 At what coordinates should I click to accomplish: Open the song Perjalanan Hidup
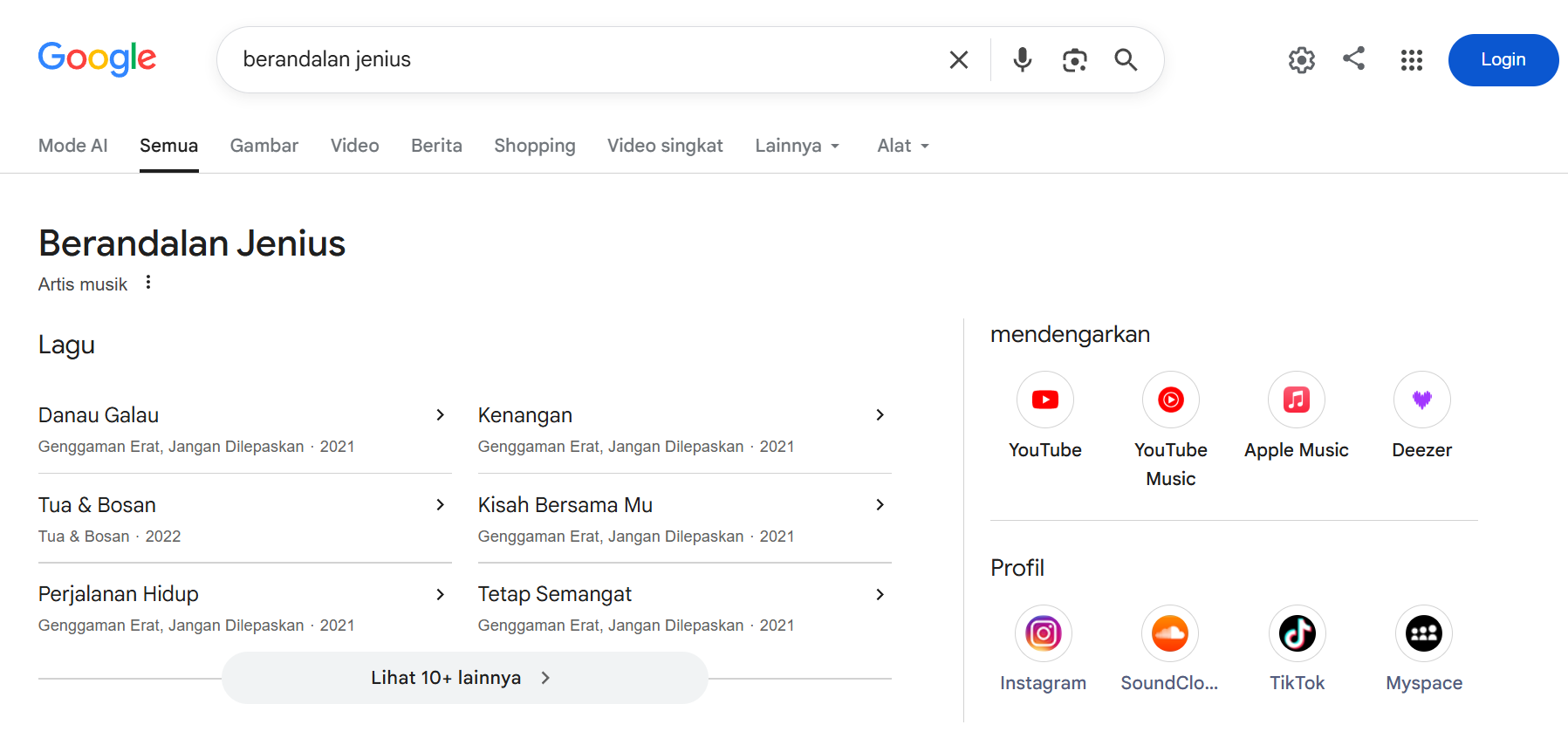click(119, 594)
